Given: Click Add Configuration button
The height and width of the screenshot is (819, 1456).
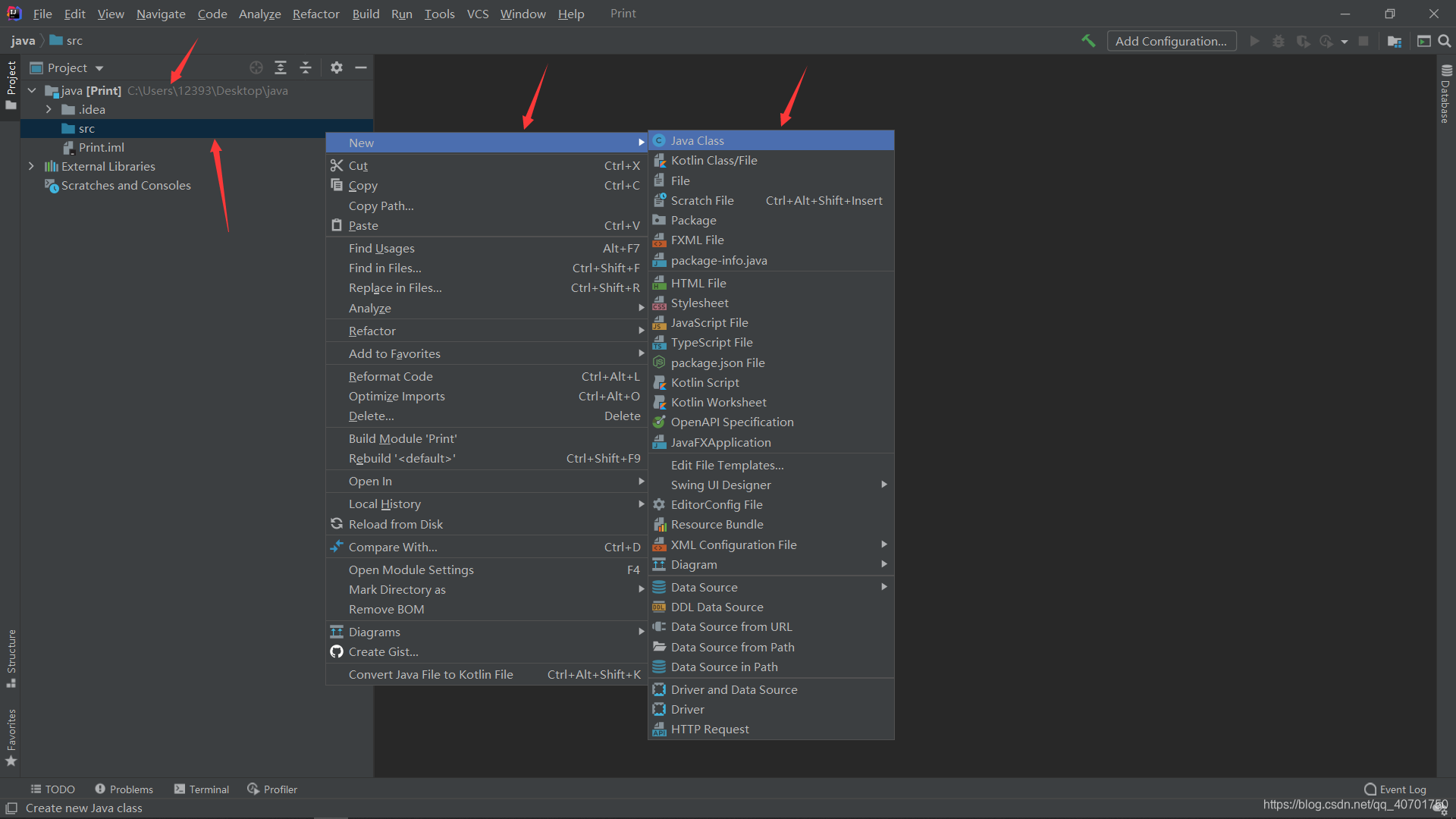Looking at the screenshot, I should 1171,41.
